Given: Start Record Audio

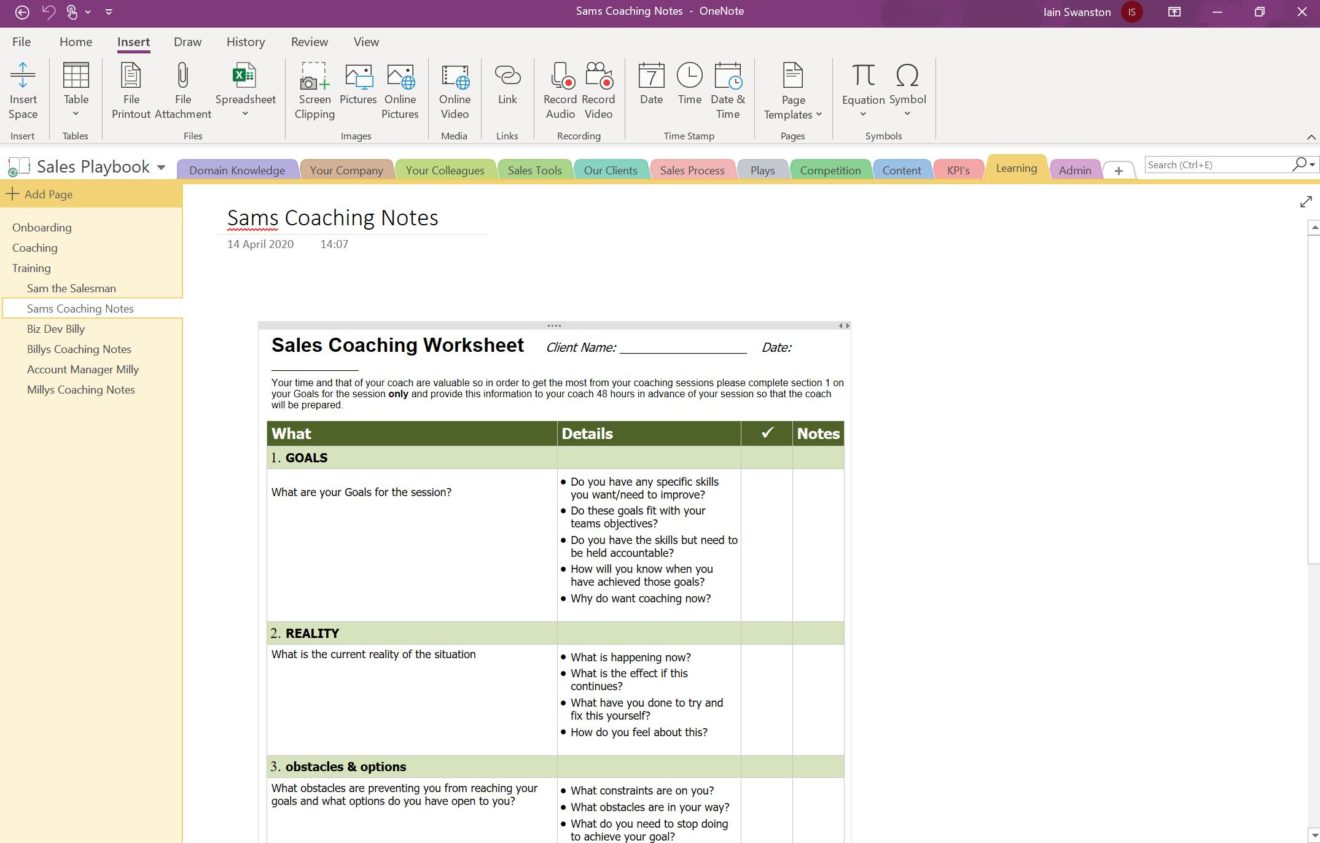Looking at the screenshot, I should [x=560, y=90].
